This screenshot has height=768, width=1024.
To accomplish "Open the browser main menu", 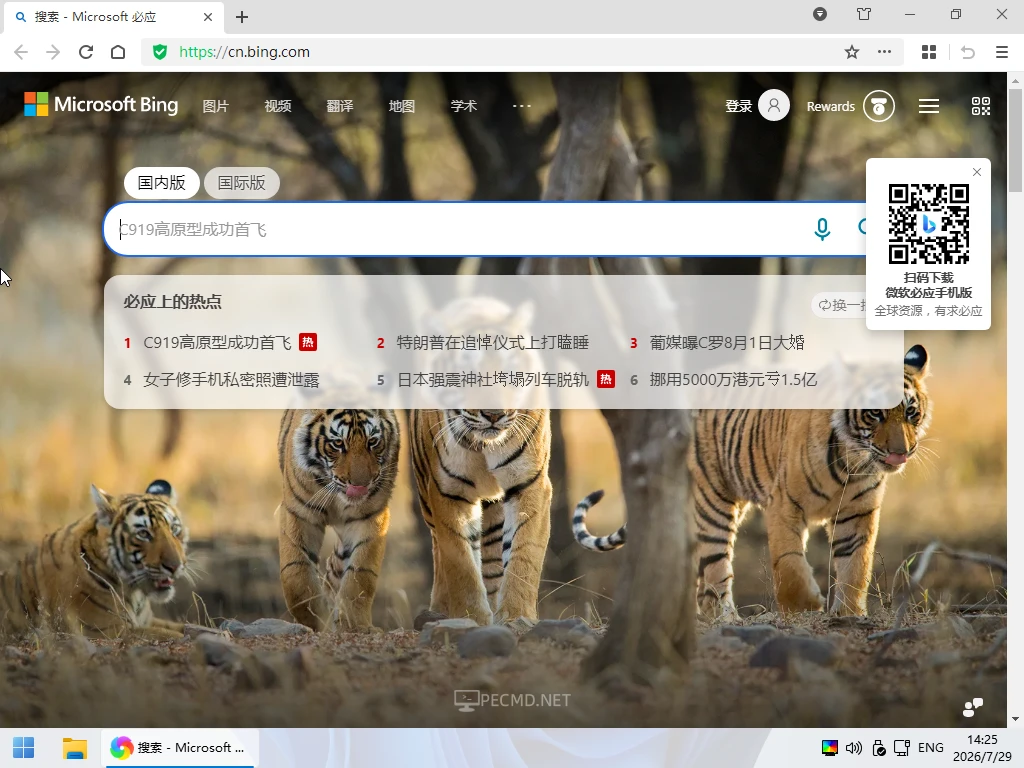I will click(1002, 52).
